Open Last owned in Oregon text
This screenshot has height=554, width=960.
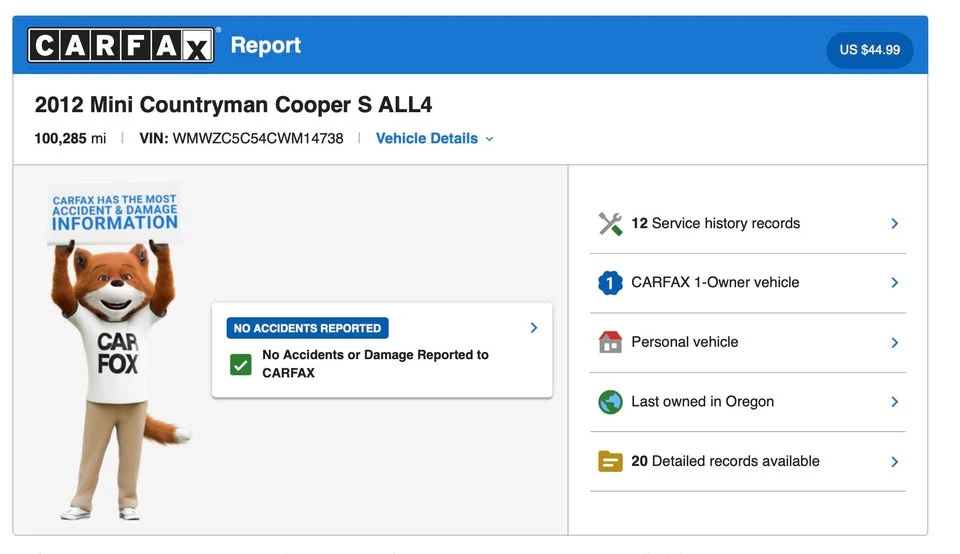coord(702,402)
